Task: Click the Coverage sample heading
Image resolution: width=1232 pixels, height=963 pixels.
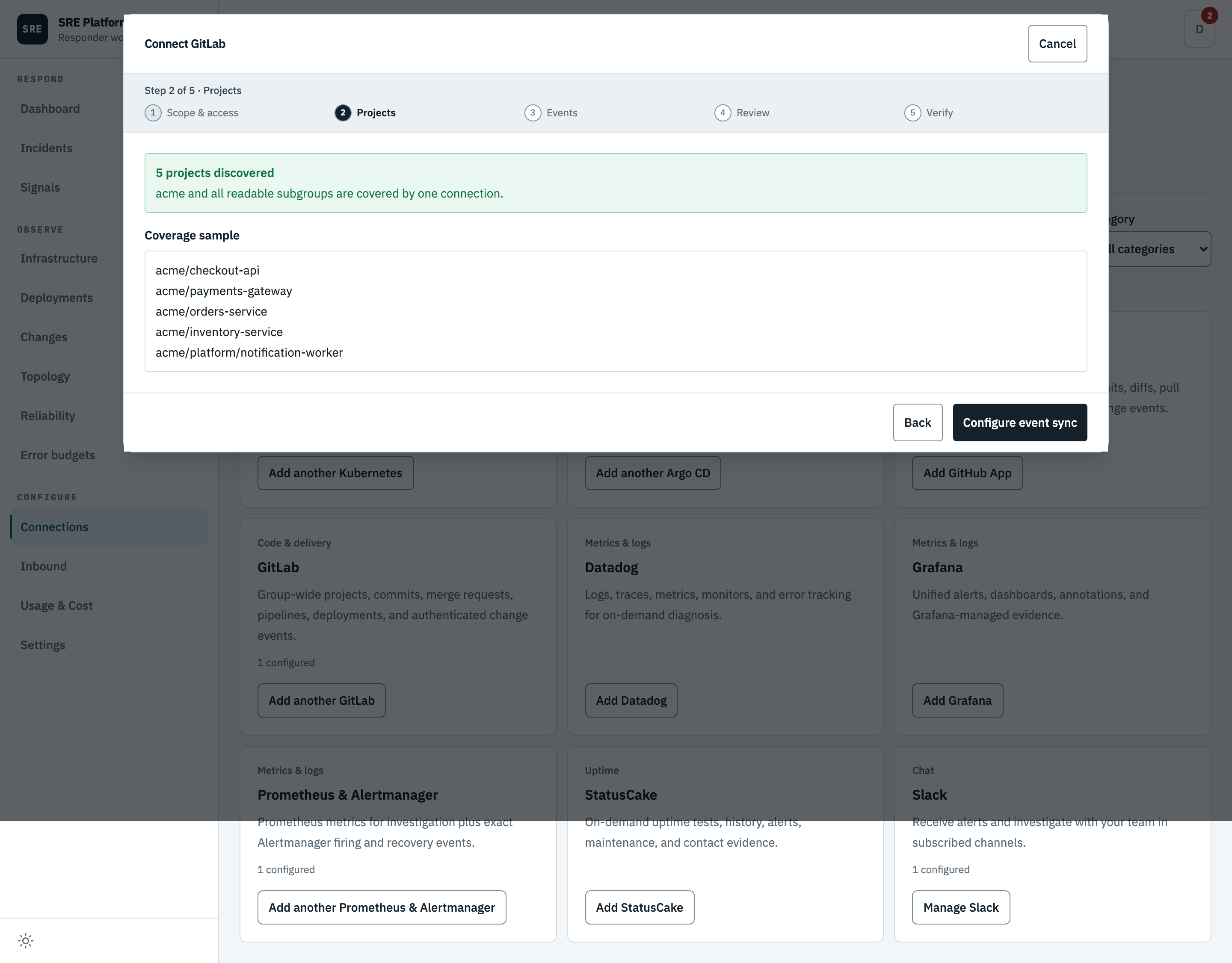Action: 192,235
